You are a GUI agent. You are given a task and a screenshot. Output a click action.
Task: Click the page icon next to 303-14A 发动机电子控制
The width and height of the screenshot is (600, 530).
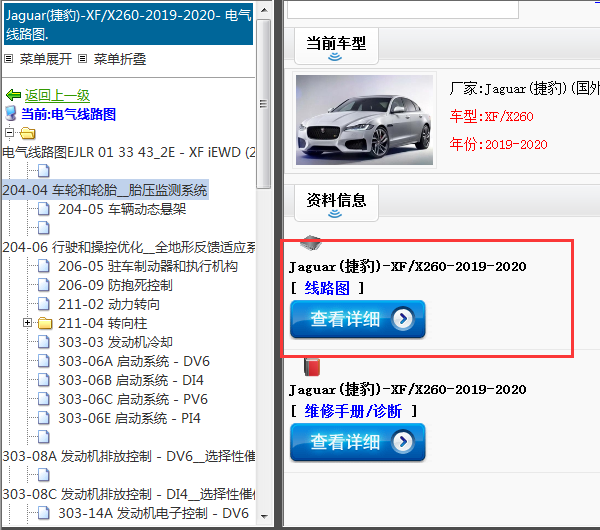click(44, 513)
